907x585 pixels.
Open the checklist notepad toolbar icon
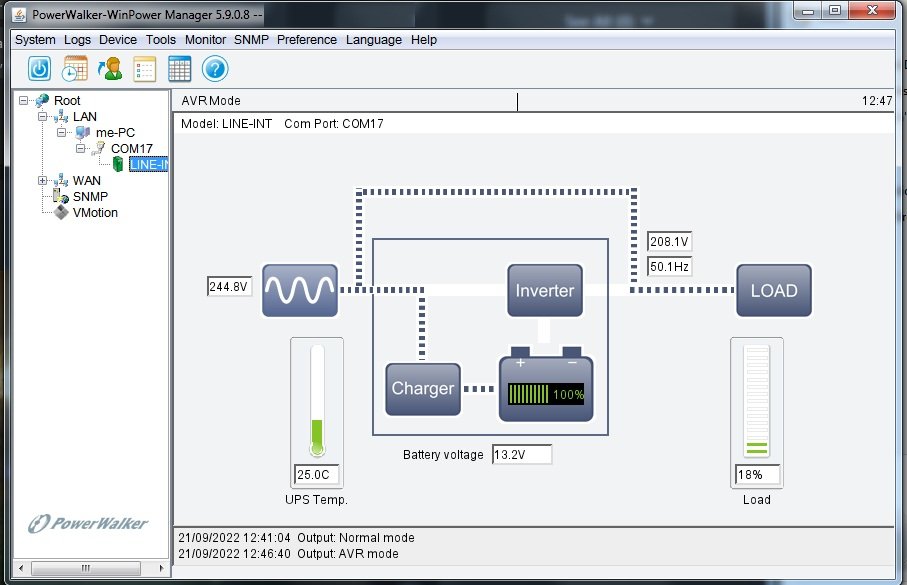click(145, 69)
